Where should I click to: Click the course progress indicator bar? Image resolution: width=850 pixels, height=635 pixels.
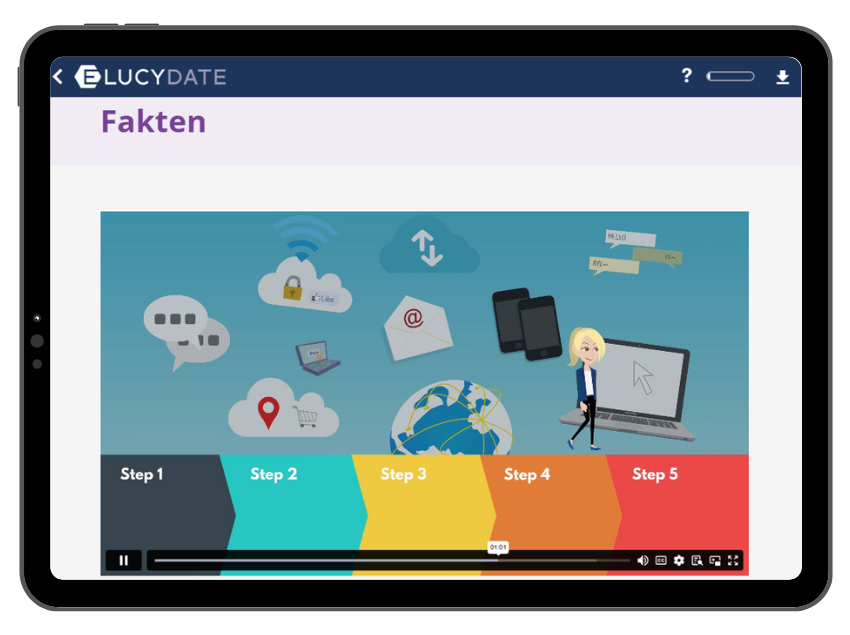click(x=730, y=77)
